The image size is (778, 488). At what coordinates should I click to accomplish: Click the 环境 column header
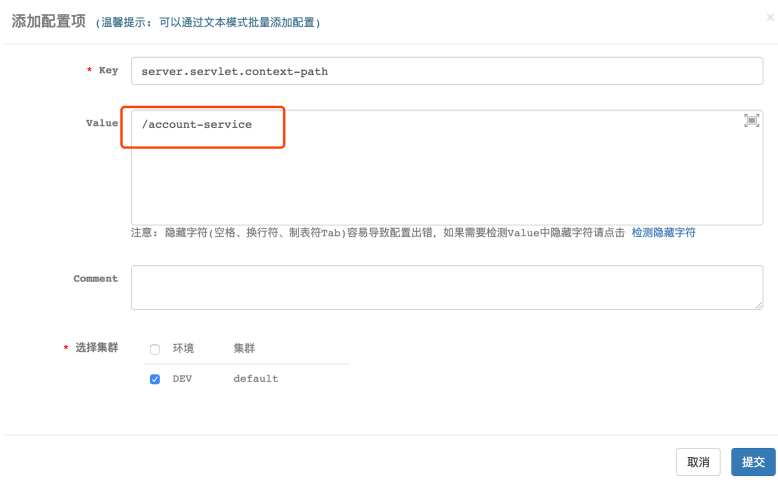pyautogui.click(x=183, y=349)
